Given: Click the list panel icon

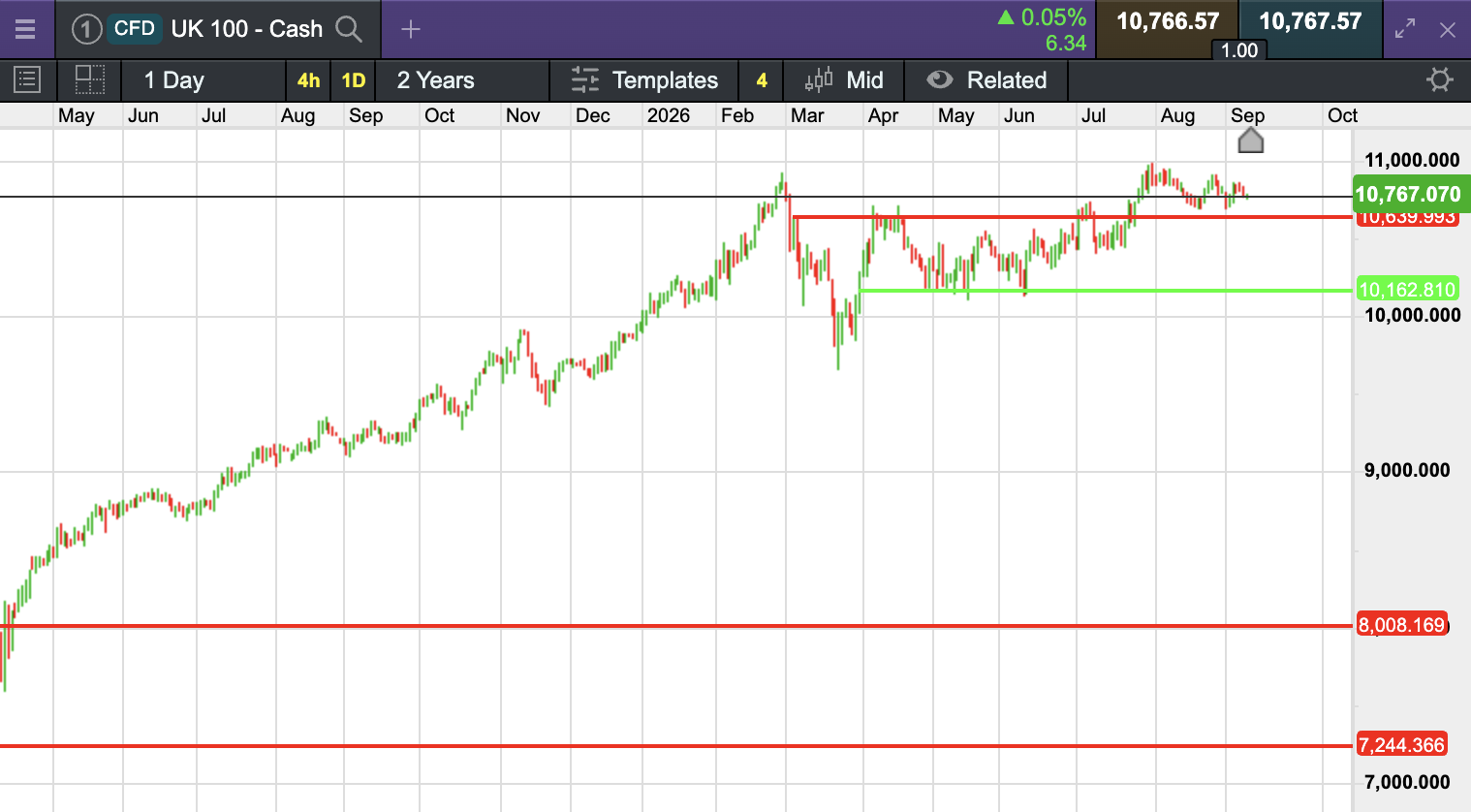Looking at the screenshot, I should point(27,79).
